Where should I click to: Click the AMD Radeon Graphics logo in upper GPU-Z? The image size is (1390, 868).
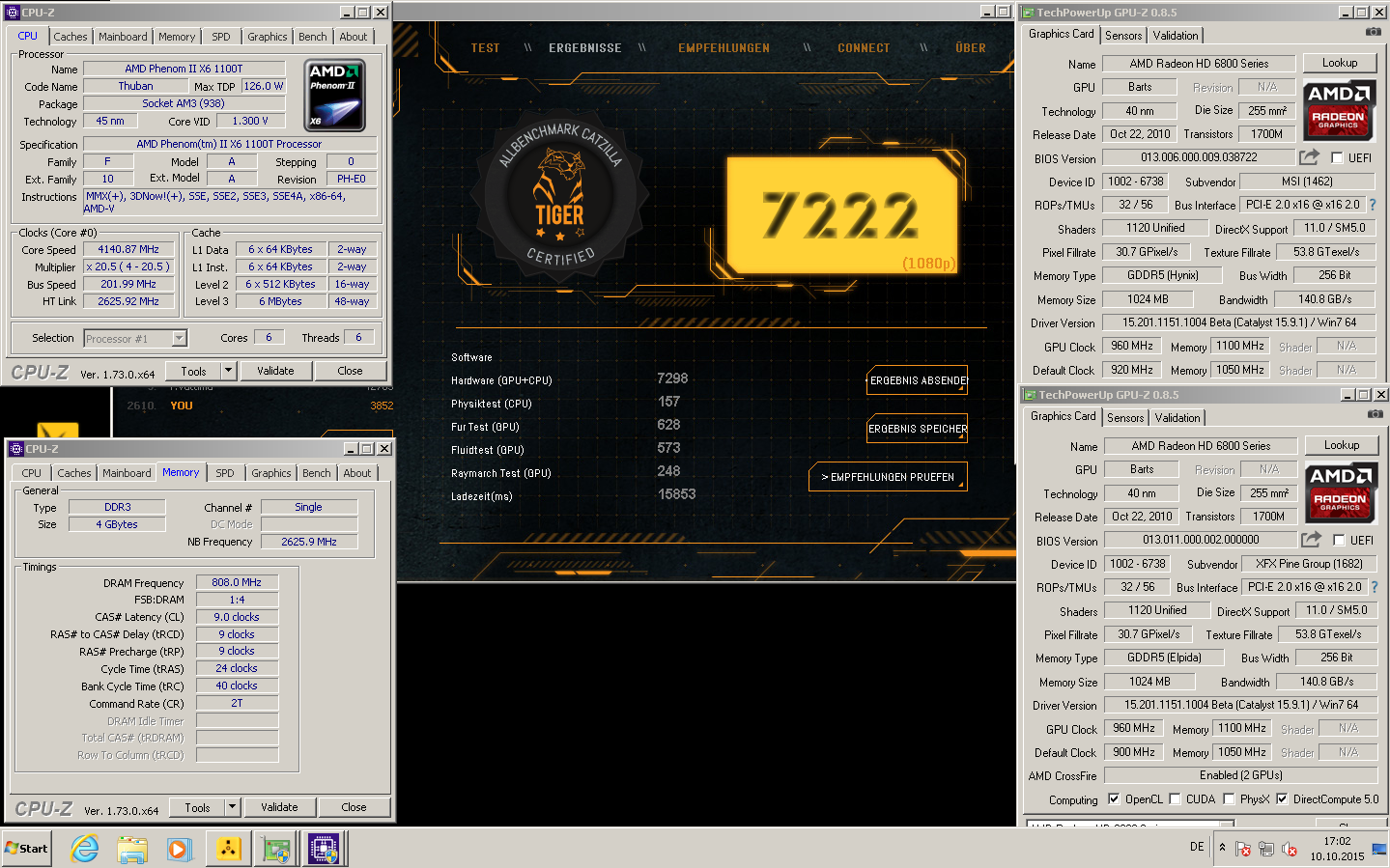coord(1339,109)
